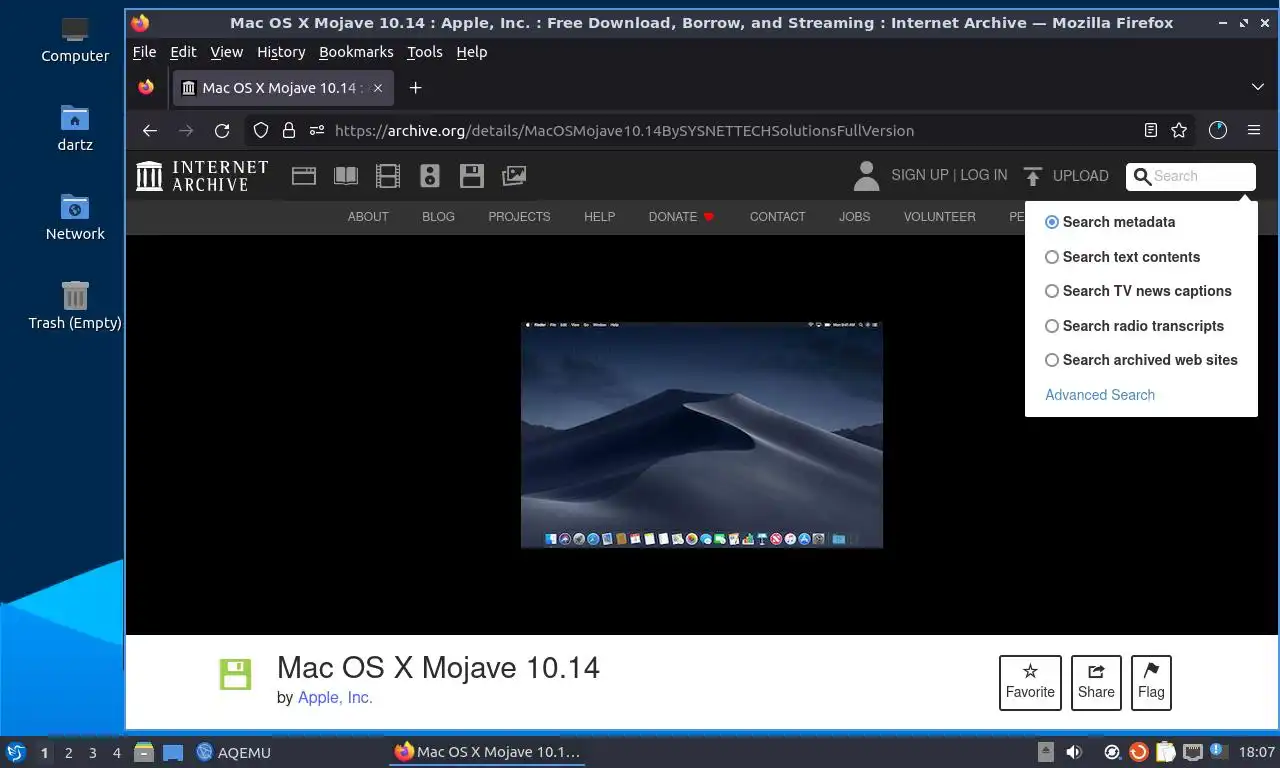The height and width of the screenshot is (768, 1280).
Task: Open a new browser tab
Action: point(415,88)
